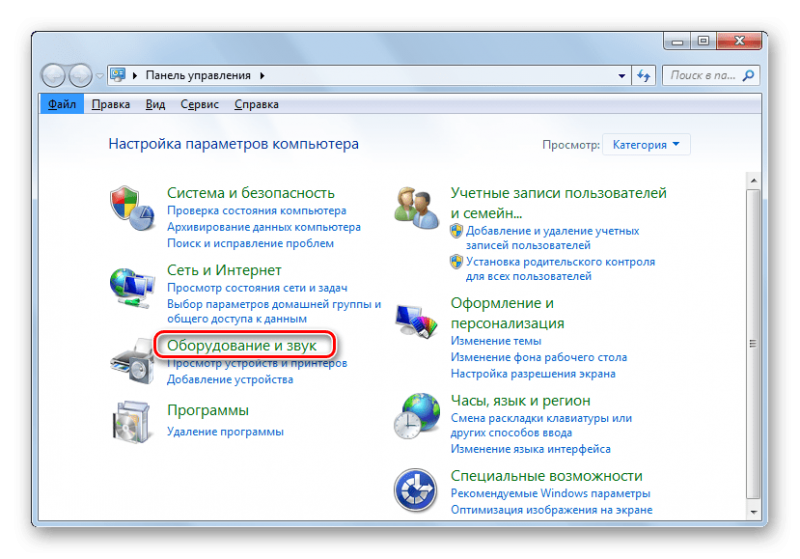Open the Категория view dropdown

click(646, 145)
